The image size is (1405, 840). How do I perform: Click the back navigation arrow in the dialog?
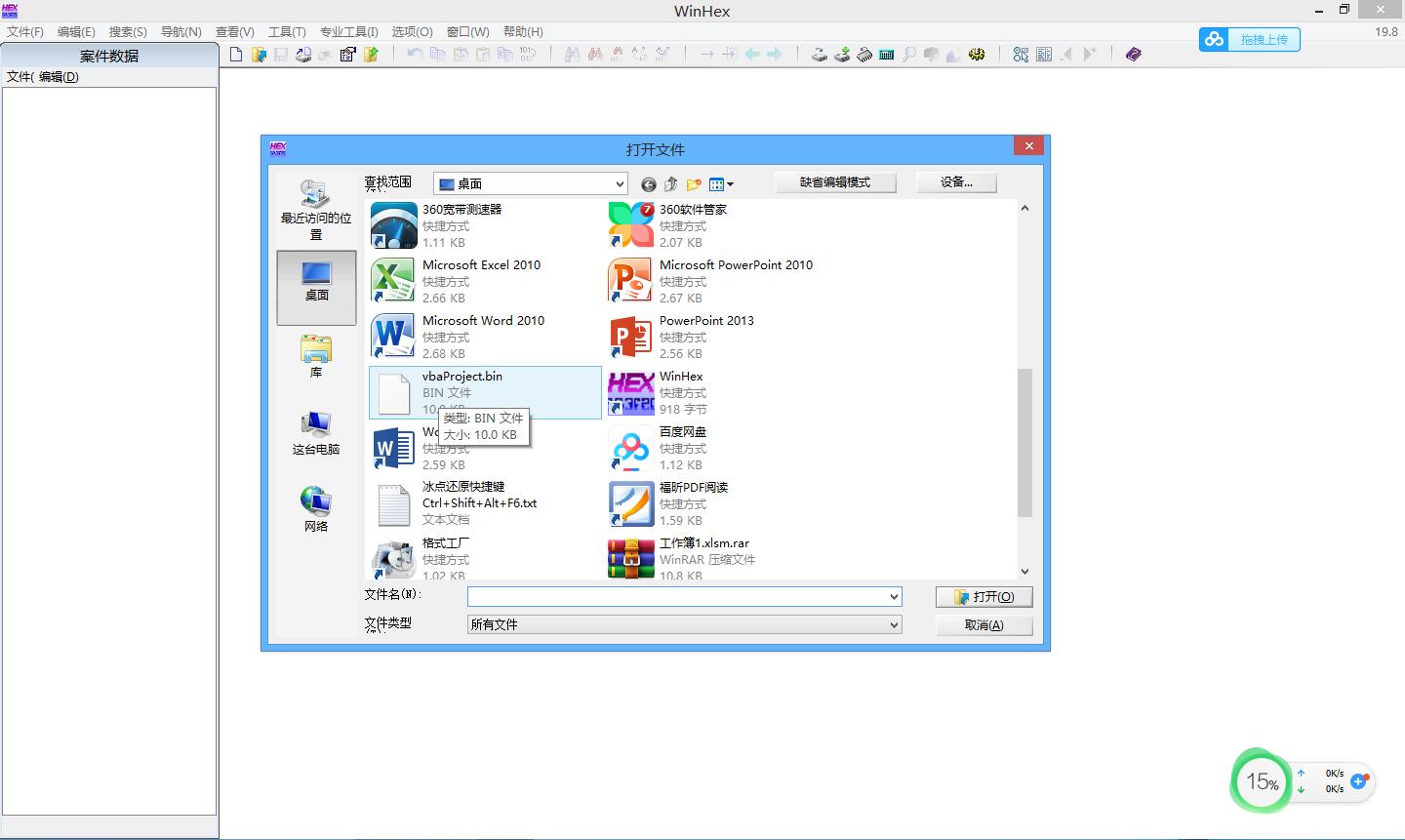pyautogui.click(x=647, y=183)
